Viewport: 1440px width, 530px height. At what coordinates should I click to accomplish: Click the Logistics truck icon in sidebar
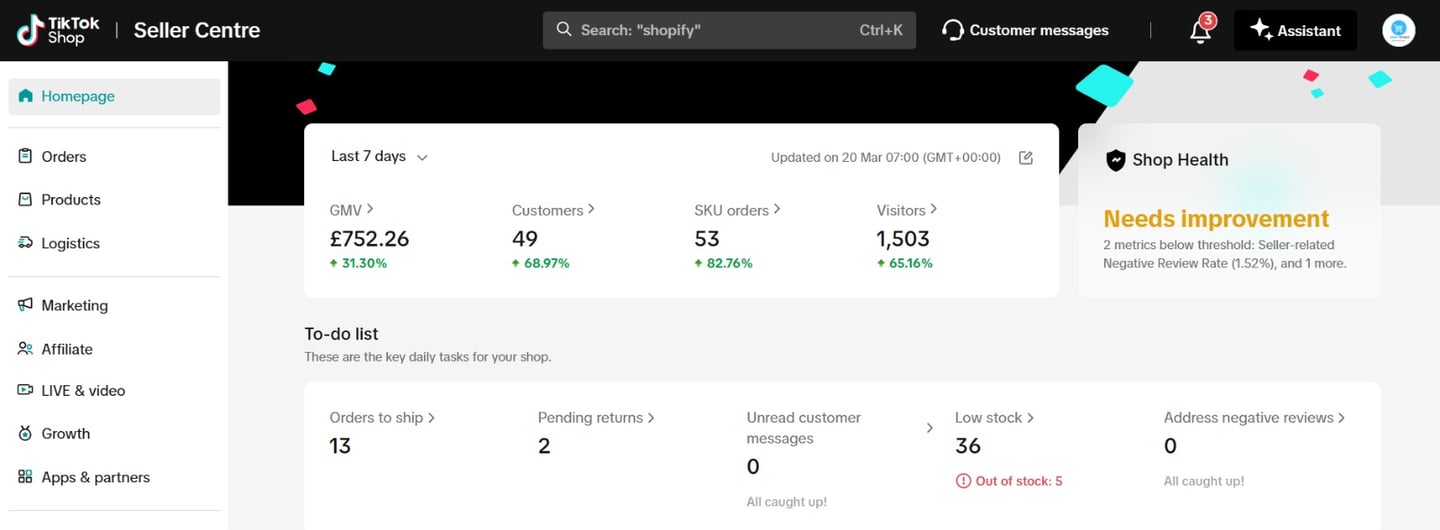25,243
